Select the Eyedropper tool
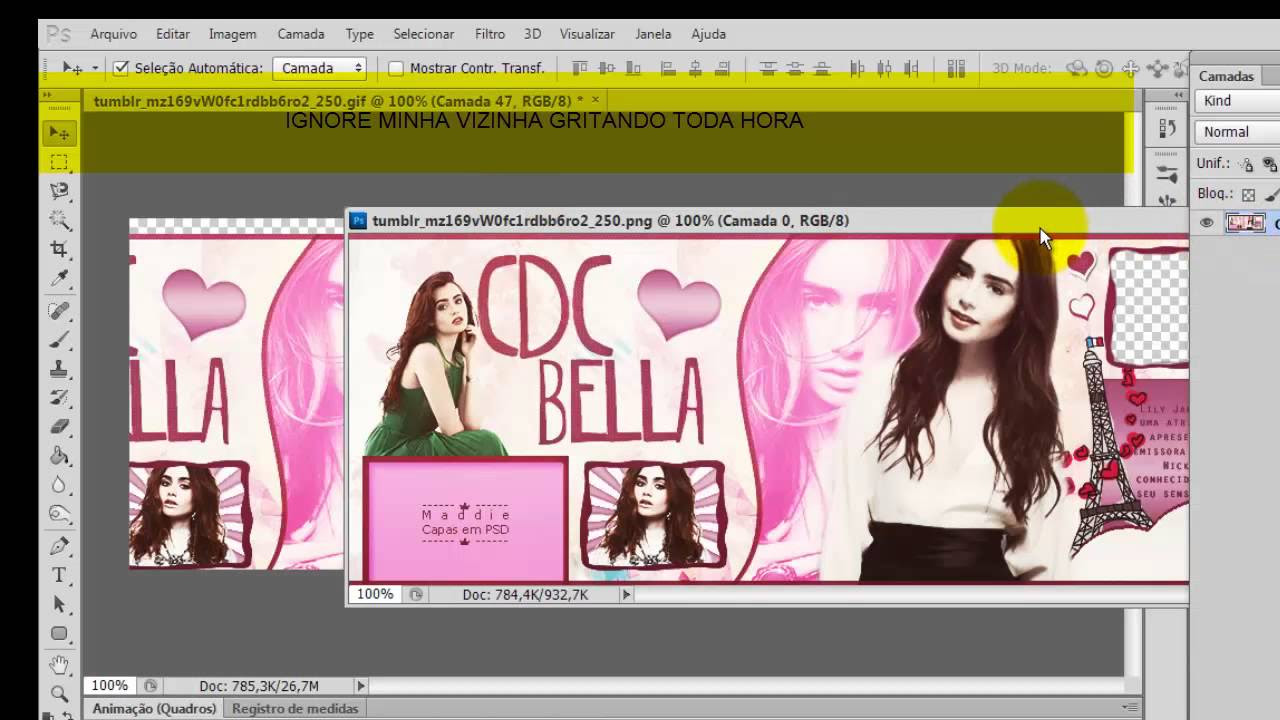This screenshot has height=720, width=1280. [59, 278]
